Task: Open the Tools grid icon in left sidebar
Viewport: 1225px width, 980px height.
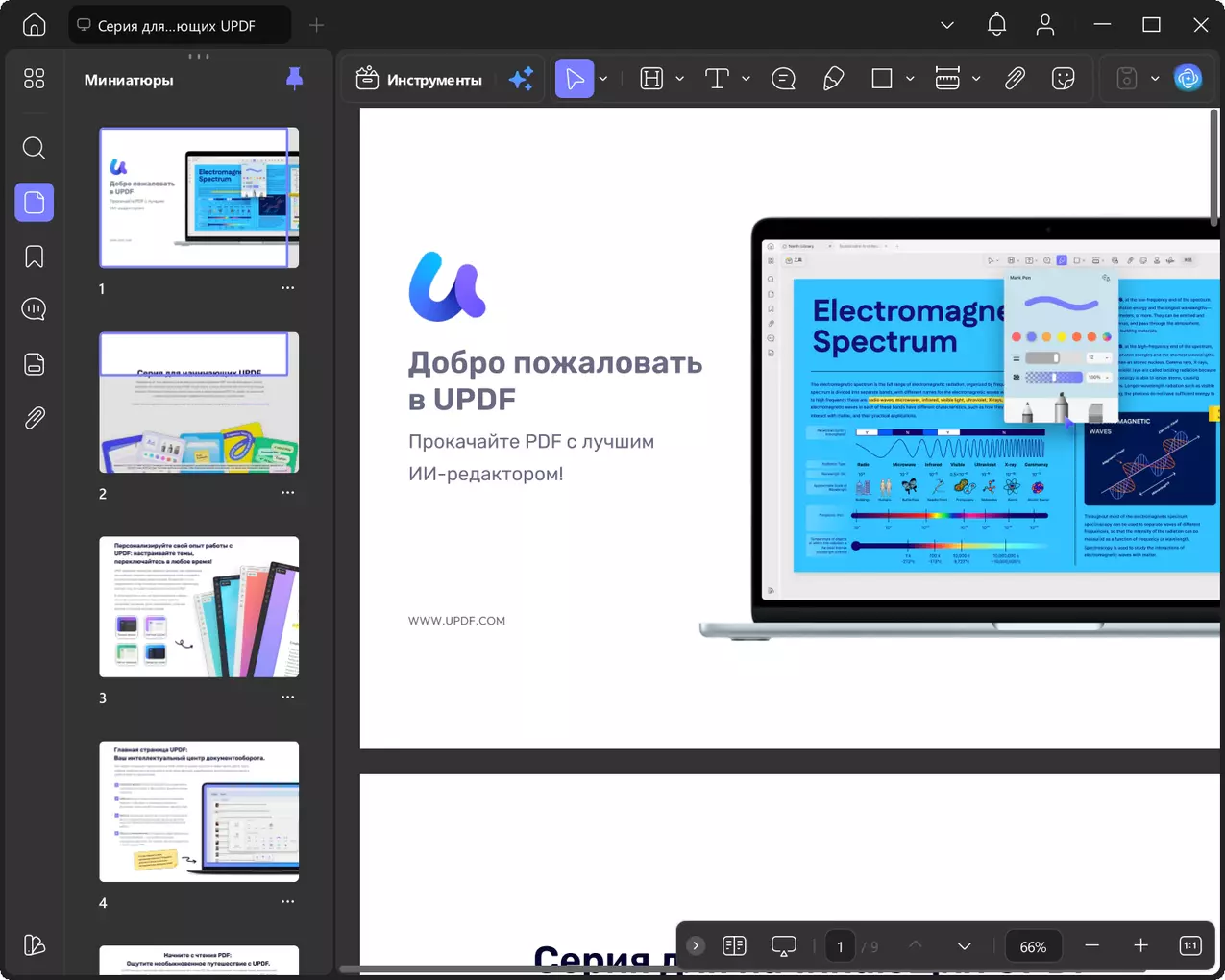Action: pyautogui.click(x=35, y=79)
